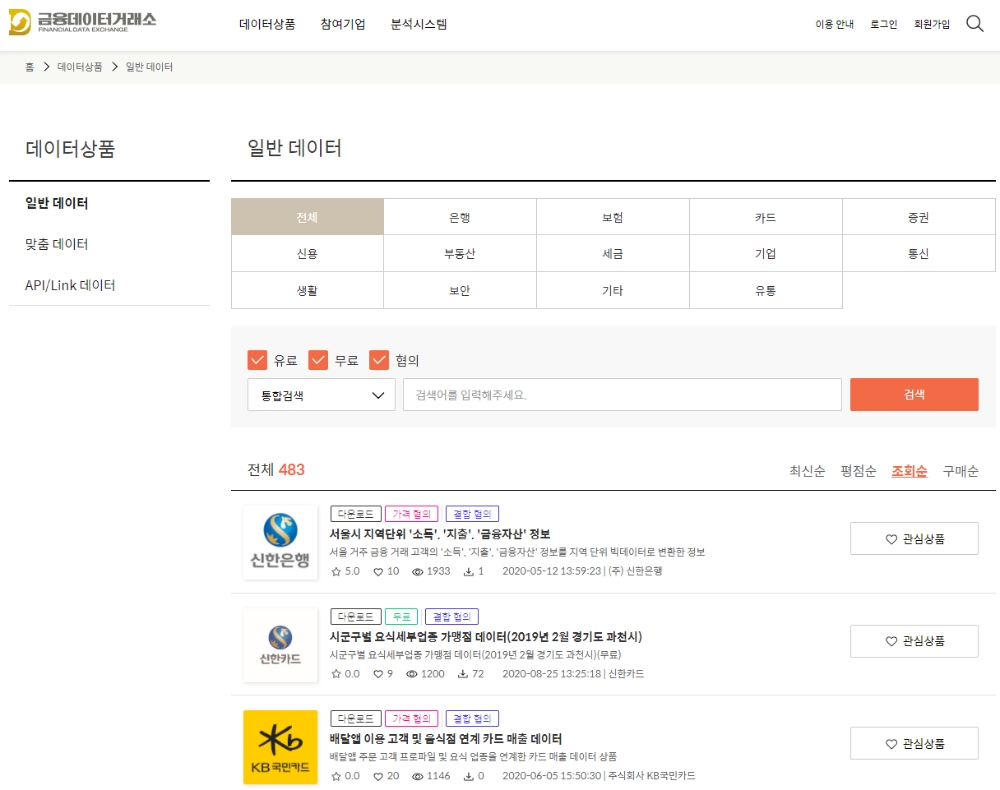
Task: Select the 부동산 category tab
Action: click(x=460, y=254)
